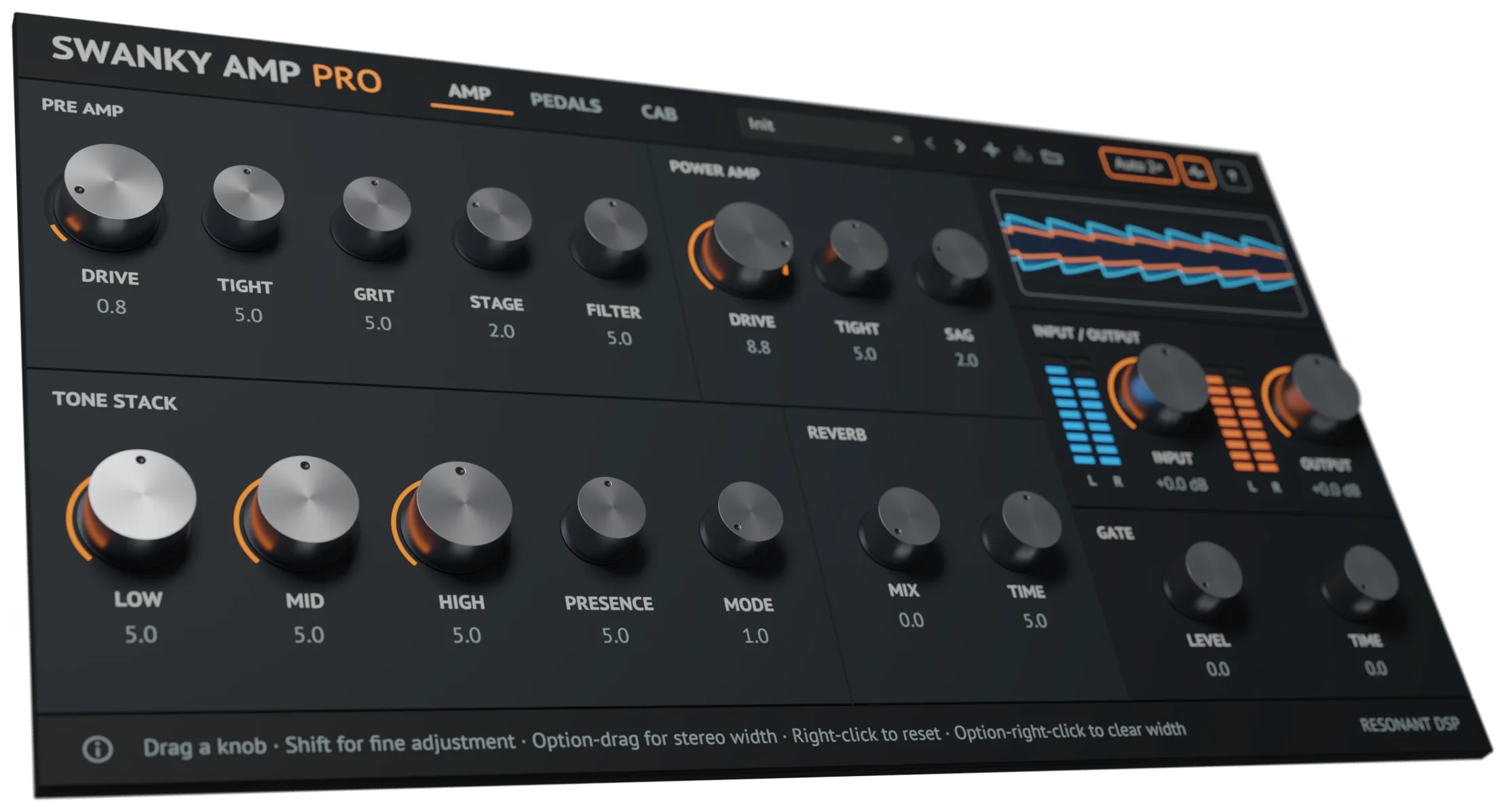Viewport: 1506px width, 812px height.
Task: Click the help icon button in header
Action: pyautogui.click(x=1234, y=177)
